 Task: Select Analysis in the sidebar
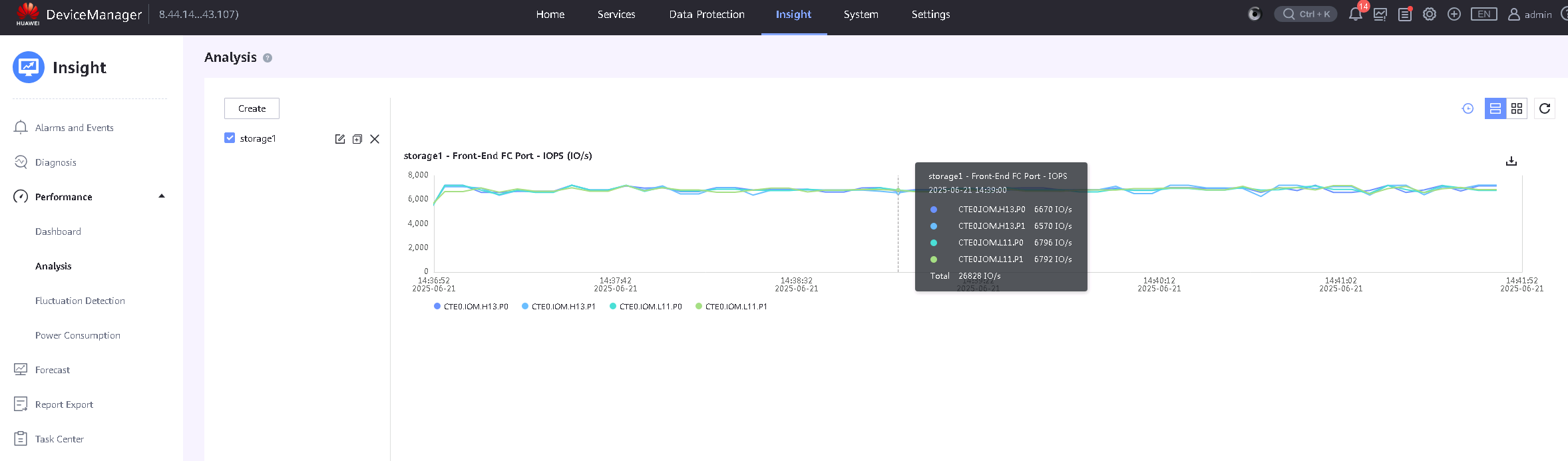53,266
